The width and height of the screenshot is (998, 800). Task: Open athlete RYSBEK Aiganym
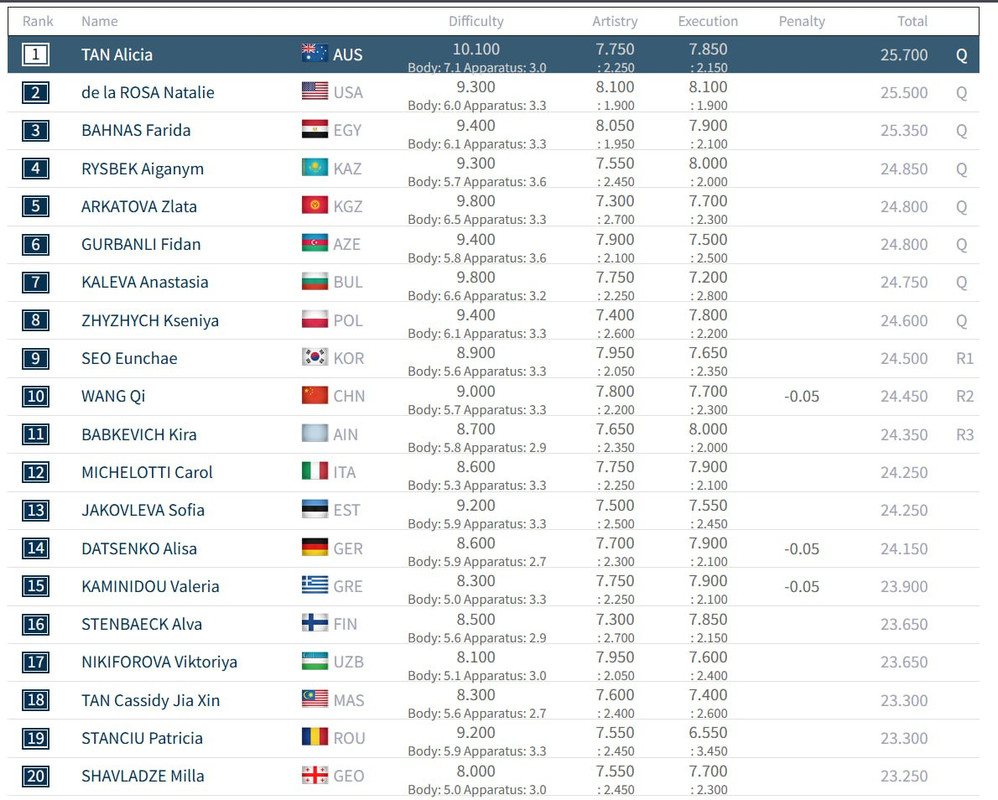pyautogui.click(x=143, y=169)
